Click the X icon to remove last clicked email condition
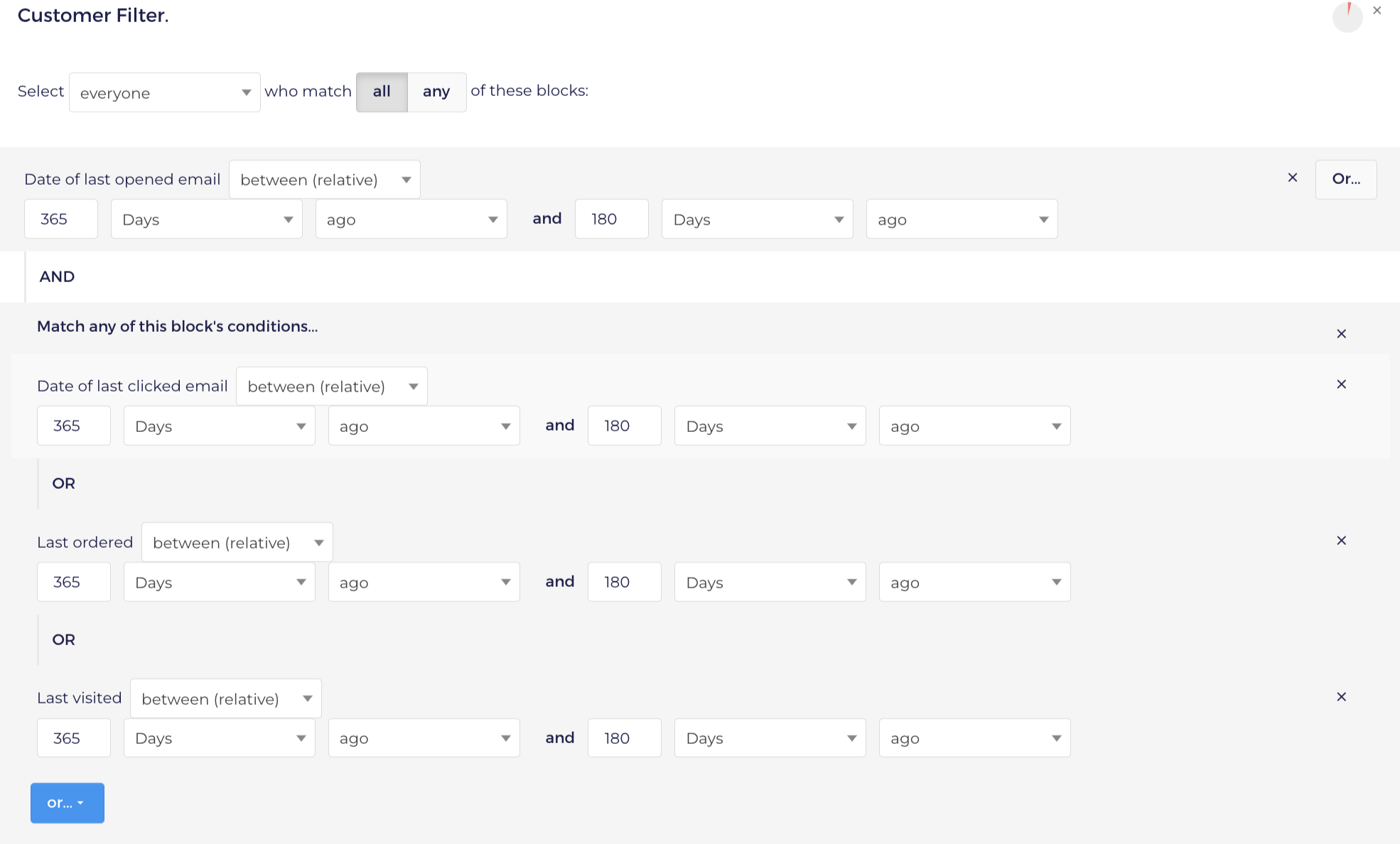The height and width of the screenshot is (844, 1400). tap(1342, 384)
